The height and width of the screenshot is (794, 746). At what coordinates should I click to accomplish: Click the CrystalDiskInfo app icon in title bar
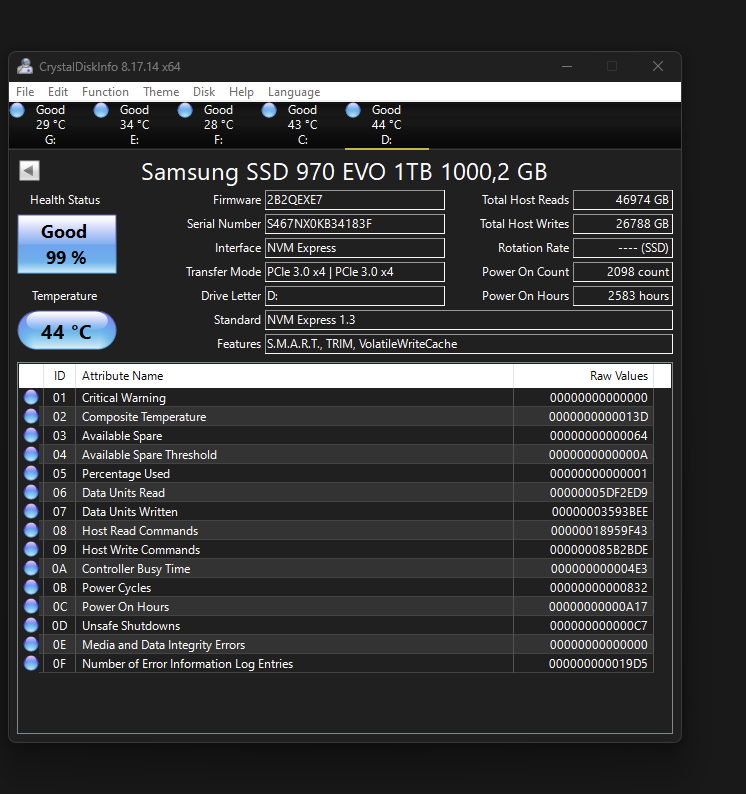point(25,66)
